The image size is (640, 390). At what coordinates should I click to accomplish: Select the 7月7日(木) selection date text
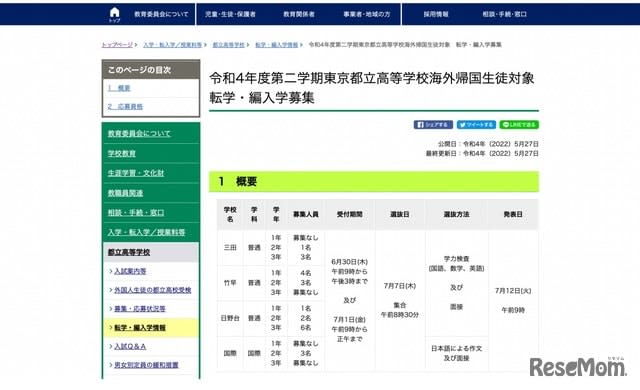coord(400,286)
